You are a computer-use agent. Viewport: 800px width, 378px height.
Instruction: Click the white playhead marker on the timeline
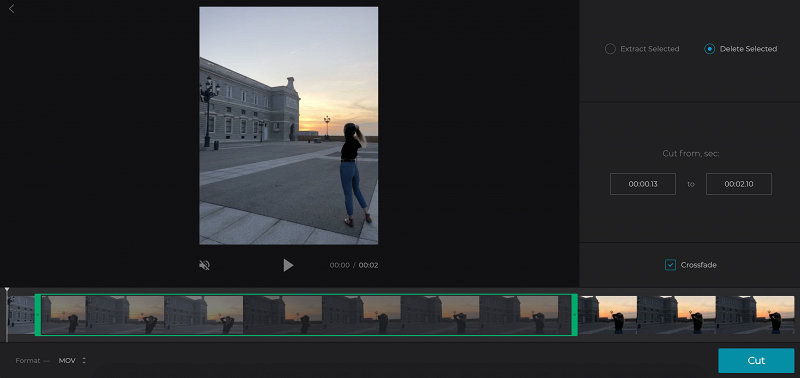pyautogui.click(x=7, y=290)
